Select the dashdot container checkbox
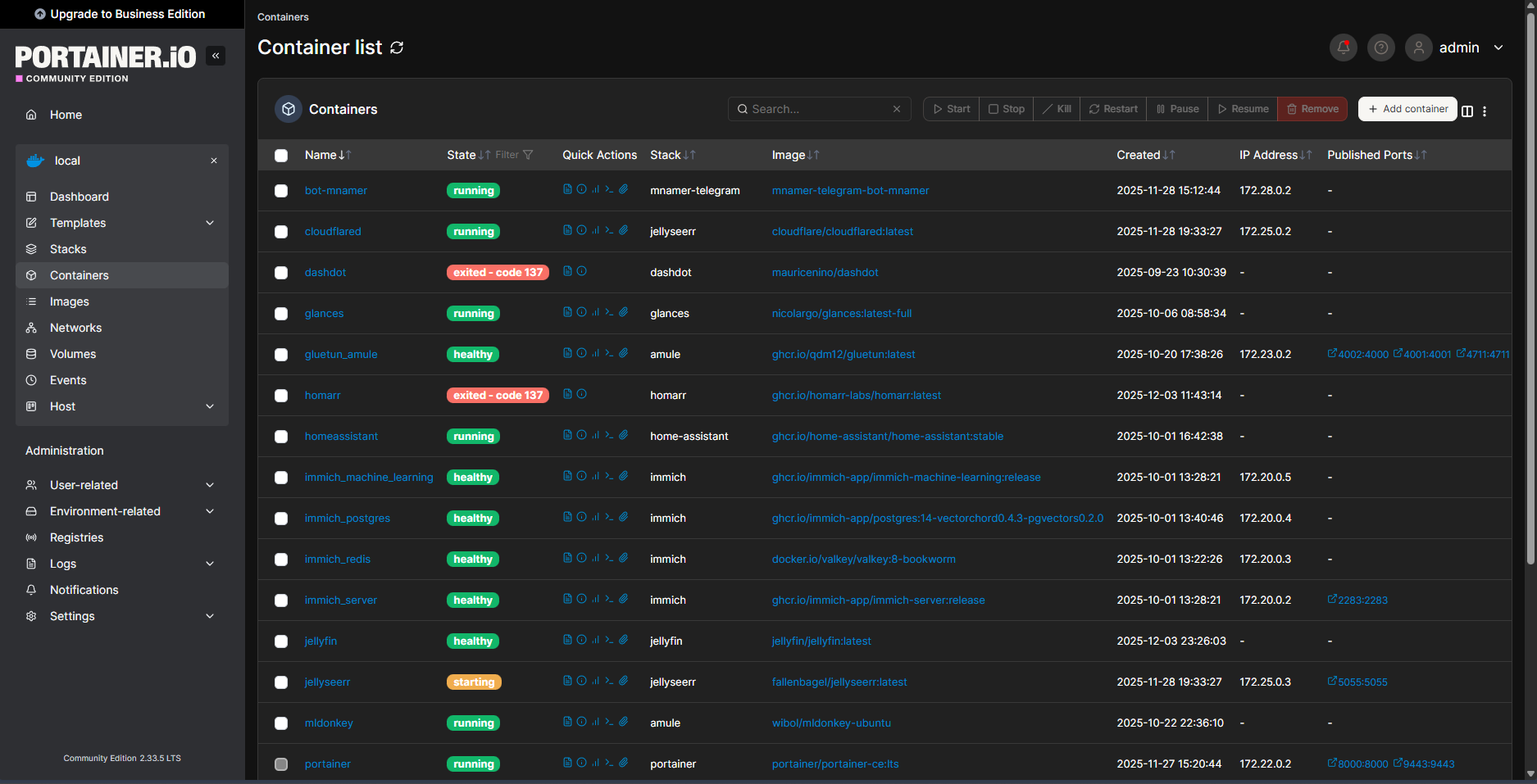This screenshot has width=1537, height=784. coord(281,273)
